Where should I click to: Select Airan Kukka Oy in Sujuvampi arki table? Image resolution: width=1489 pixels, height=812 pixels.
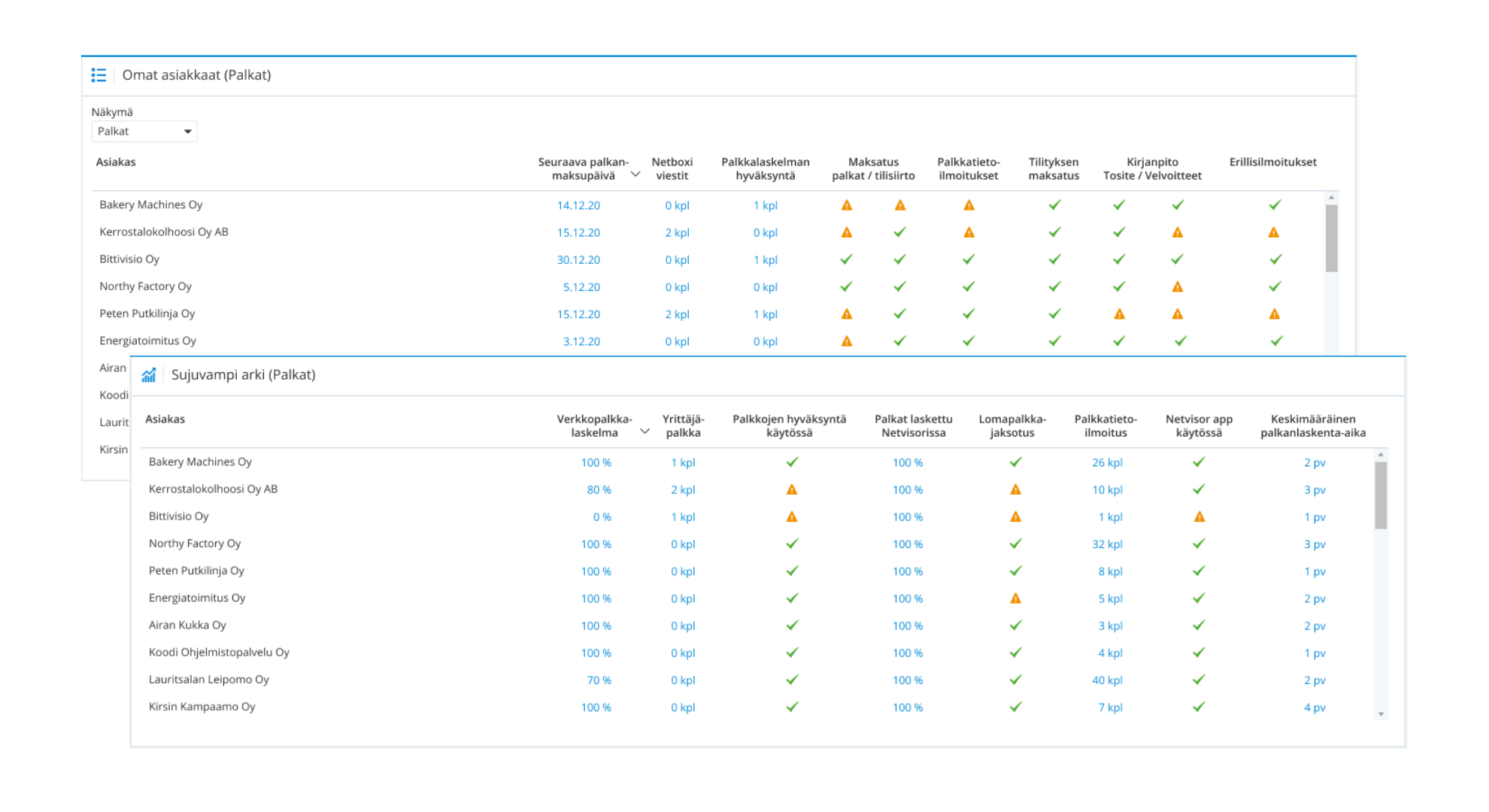point(187,626)
